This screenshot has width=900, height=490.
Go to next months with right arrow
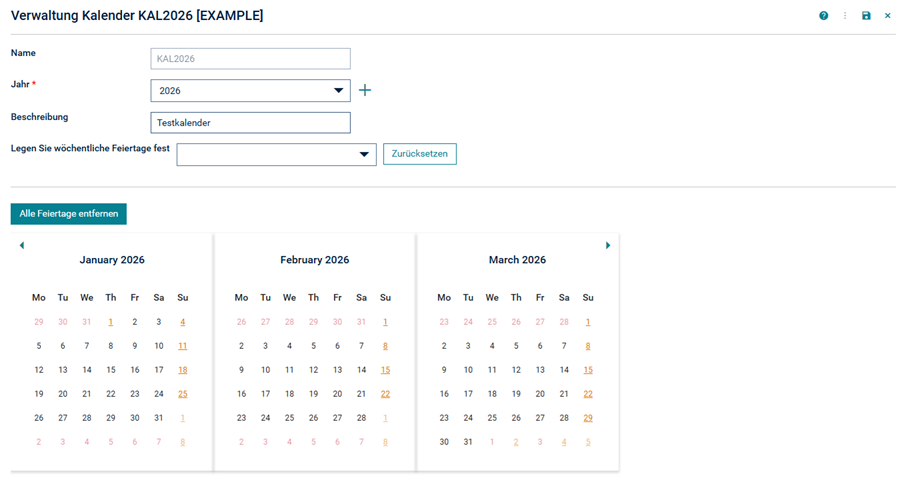click(x=608, y=246)
